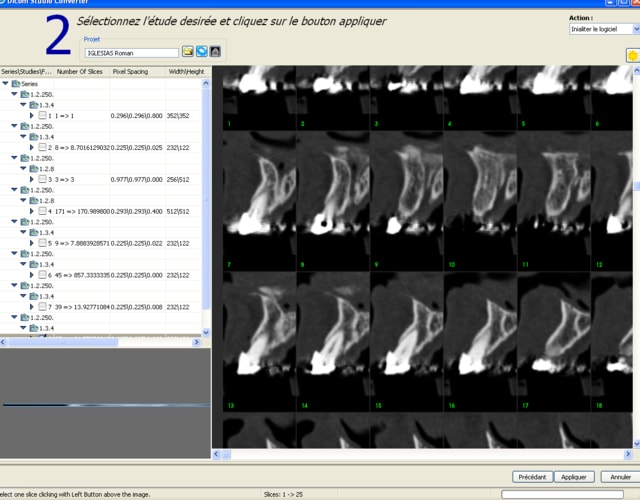Viewport: 640px width, 500px height.
Task: Tick checkbox for series row 1 => 1
Action: tap(42, 116)
